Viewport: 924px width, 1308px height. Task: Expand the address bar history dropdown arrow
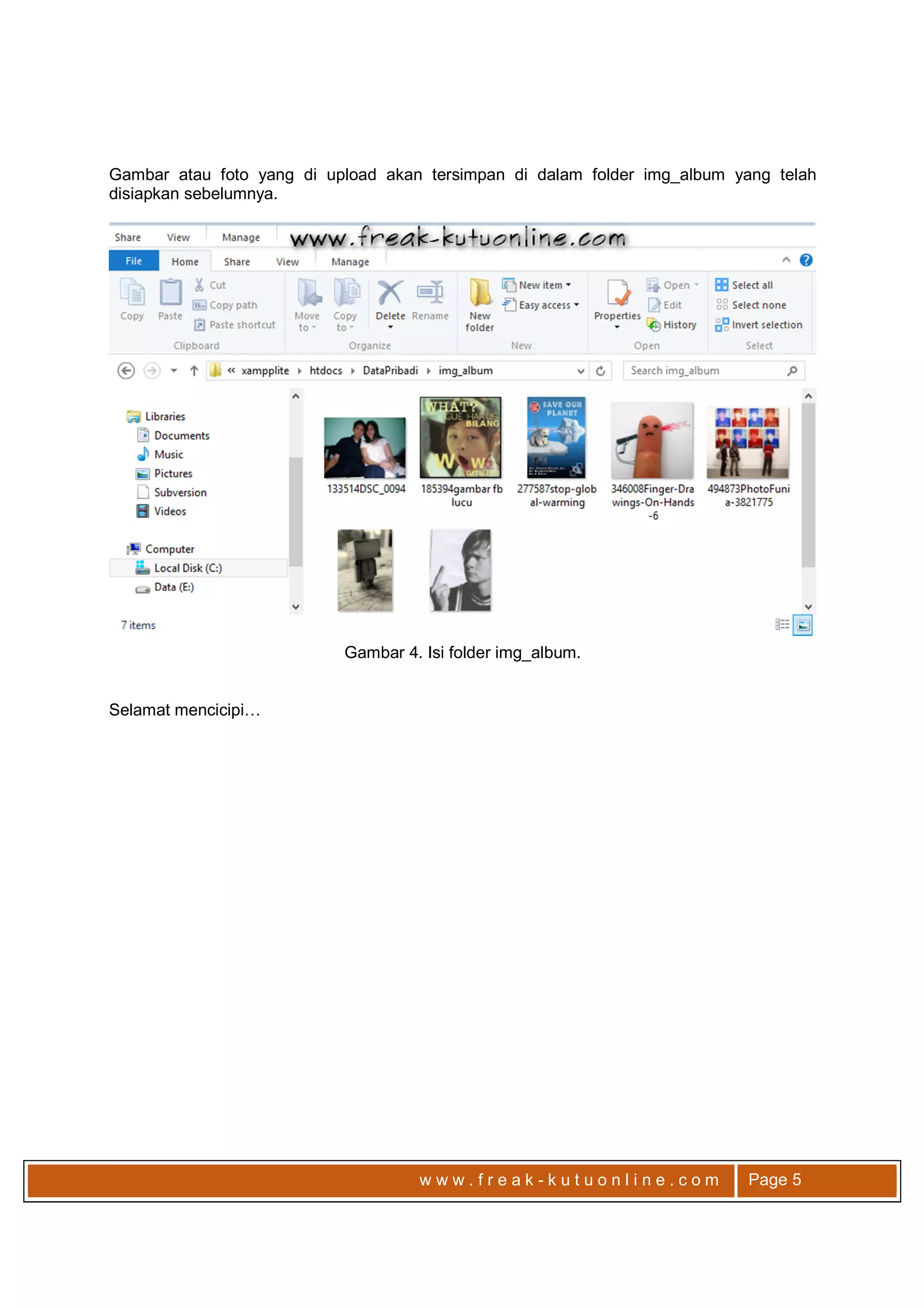[x=581, y=371]
